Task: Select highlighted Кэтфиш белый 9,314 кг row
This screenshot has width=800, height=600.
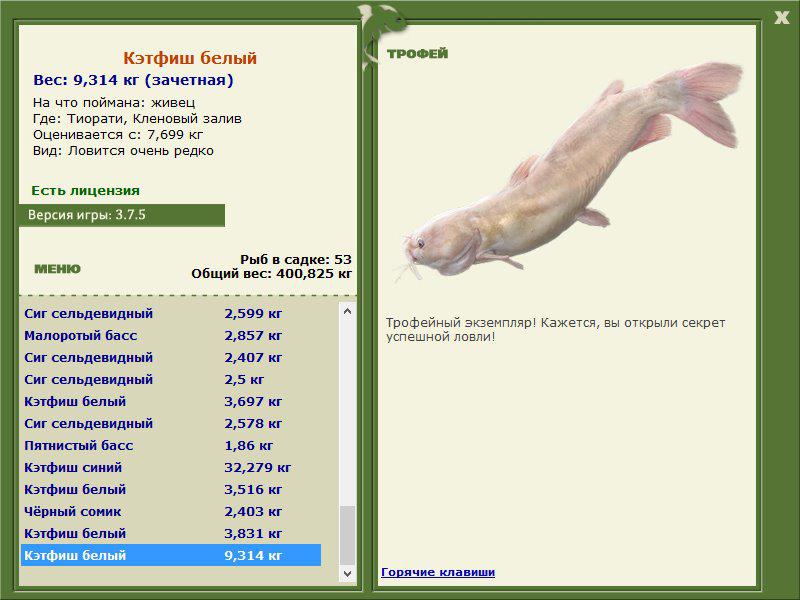Action: click(171, 555)
